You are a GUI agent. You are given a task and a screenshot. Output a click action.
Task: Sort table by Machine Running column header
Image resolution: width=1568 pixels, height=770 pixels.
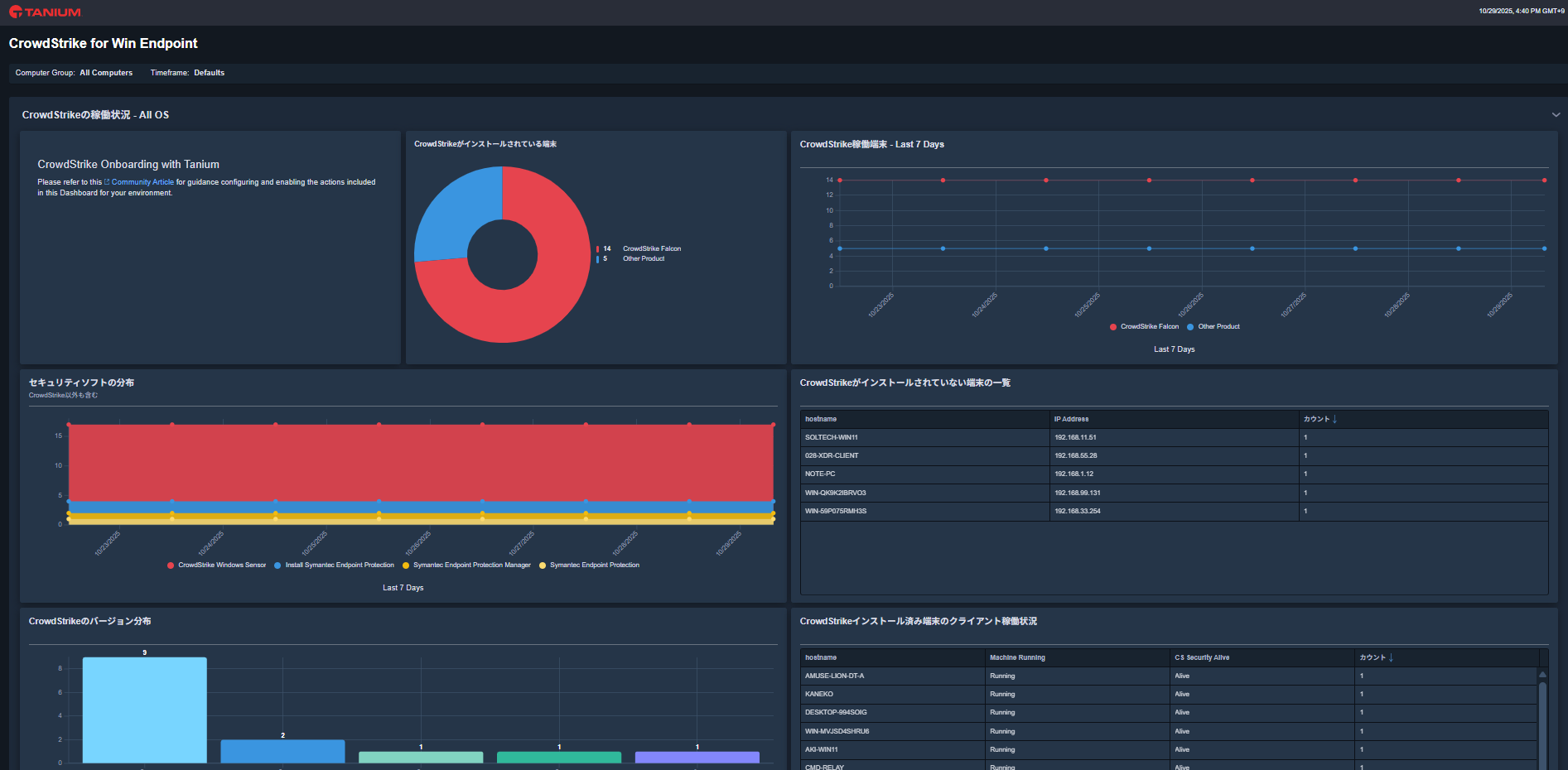pos(1017,657)
